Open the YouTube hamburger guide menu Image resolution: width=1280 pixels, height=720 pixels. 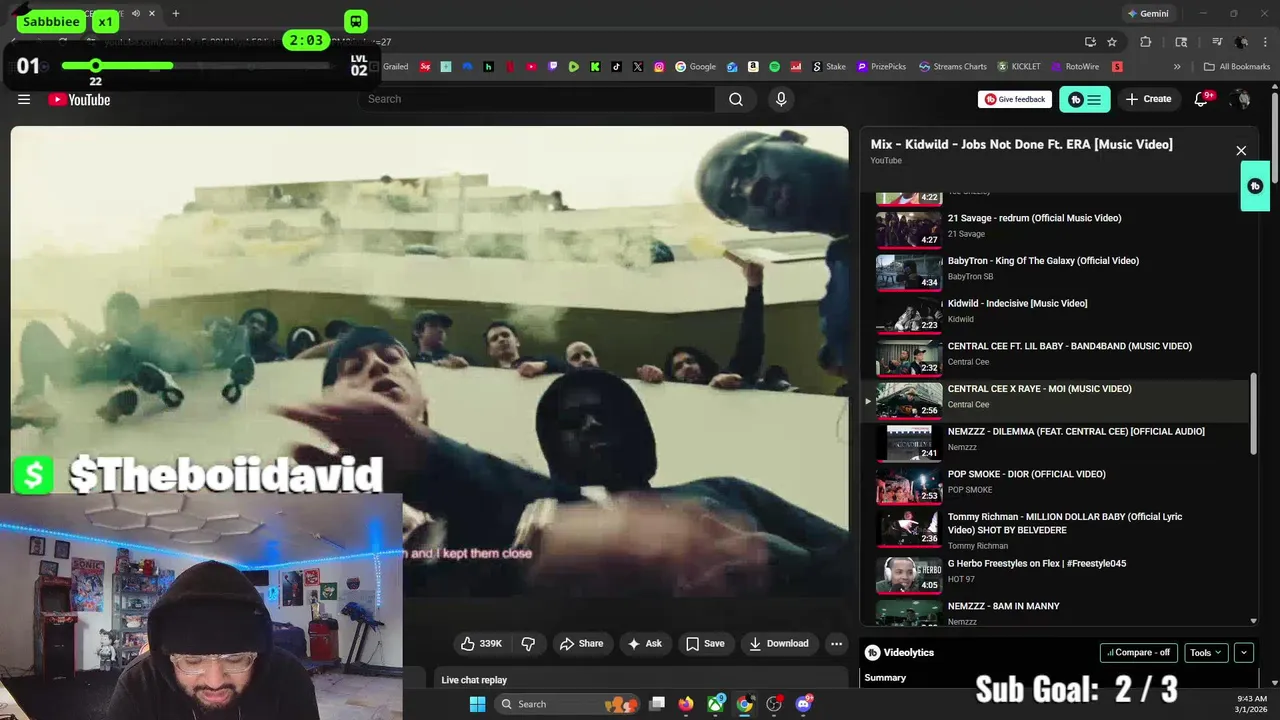[x=24, y=99]
